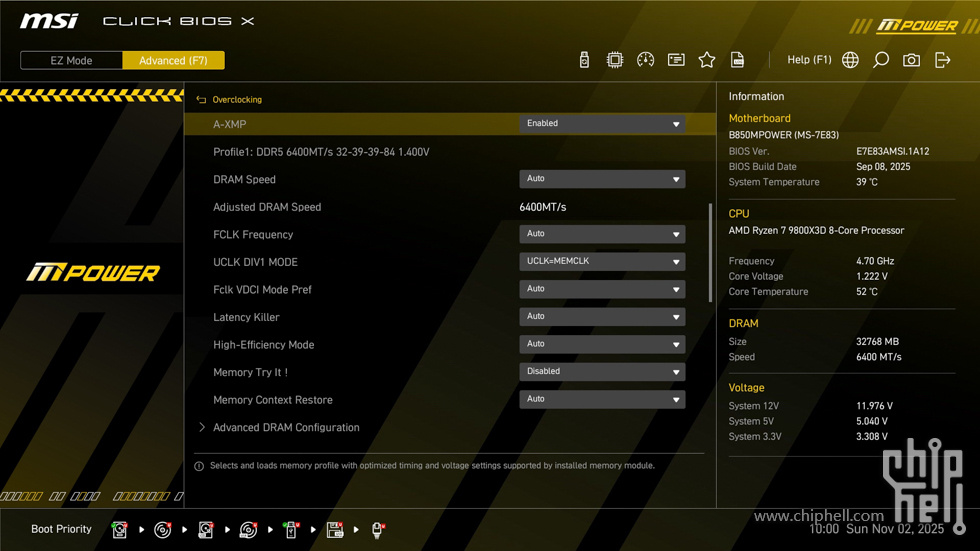Open Memory Try It ! Disabled dropdown
Viewport: 980px width, 551px height.
[602, 371]
